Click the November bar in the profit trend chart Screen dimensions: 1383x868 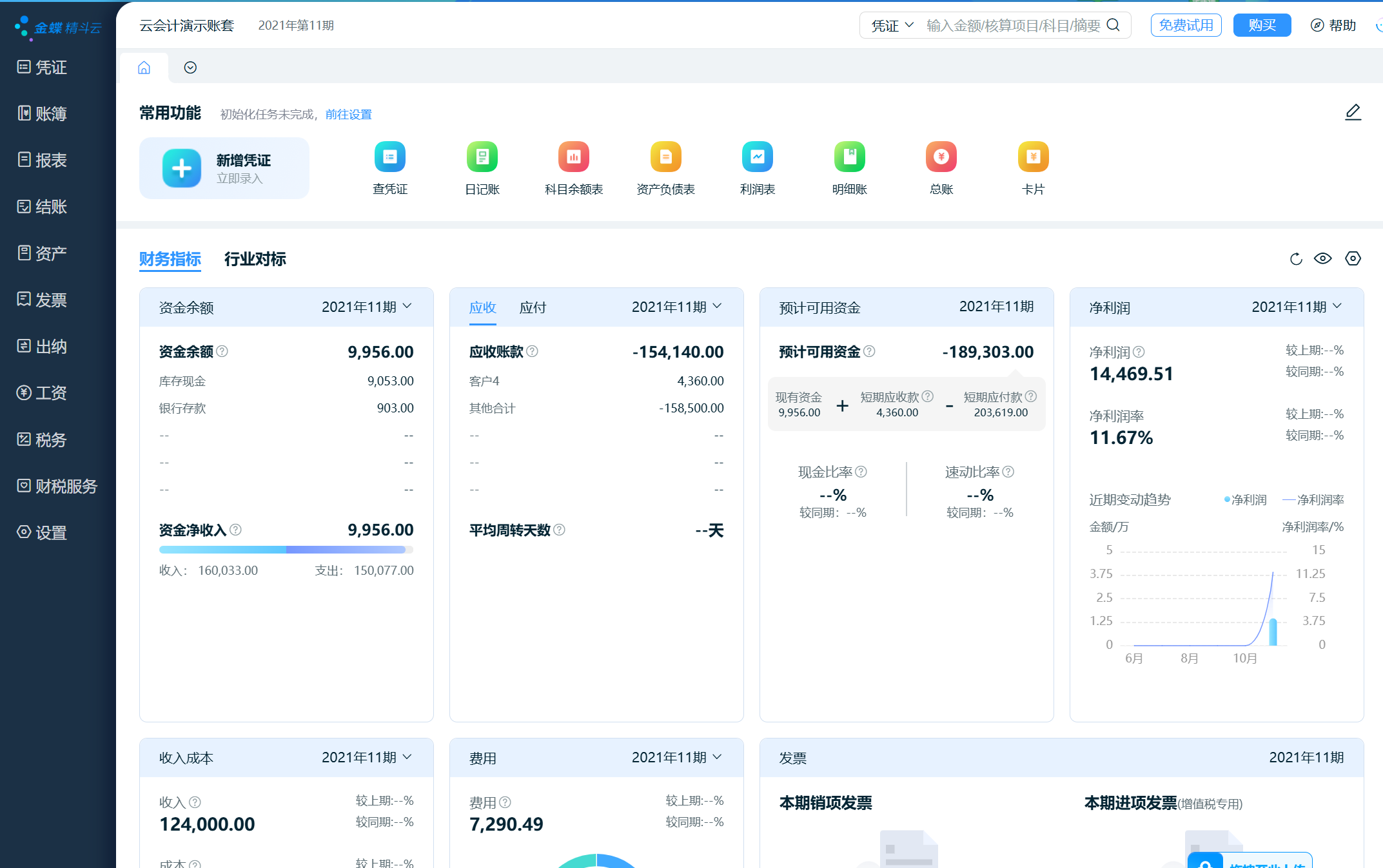coord(1273,632)
